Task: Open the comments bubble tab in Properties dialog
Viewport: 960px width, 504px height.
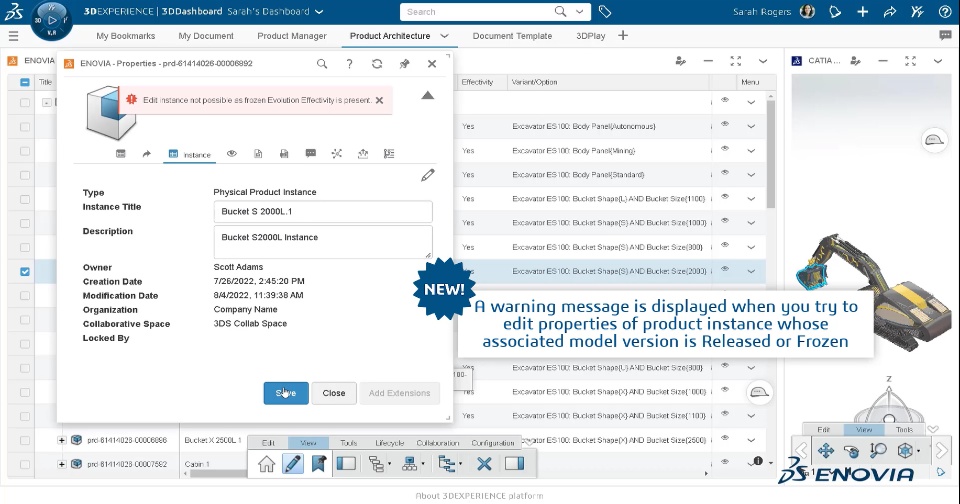Action: coord(310,154)
